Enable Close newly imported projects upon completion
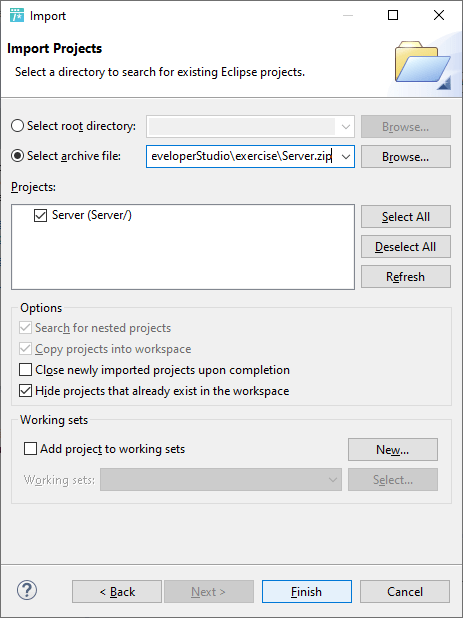Image resolution: width=463 pixels, height=618 pixels. [26, 370]
